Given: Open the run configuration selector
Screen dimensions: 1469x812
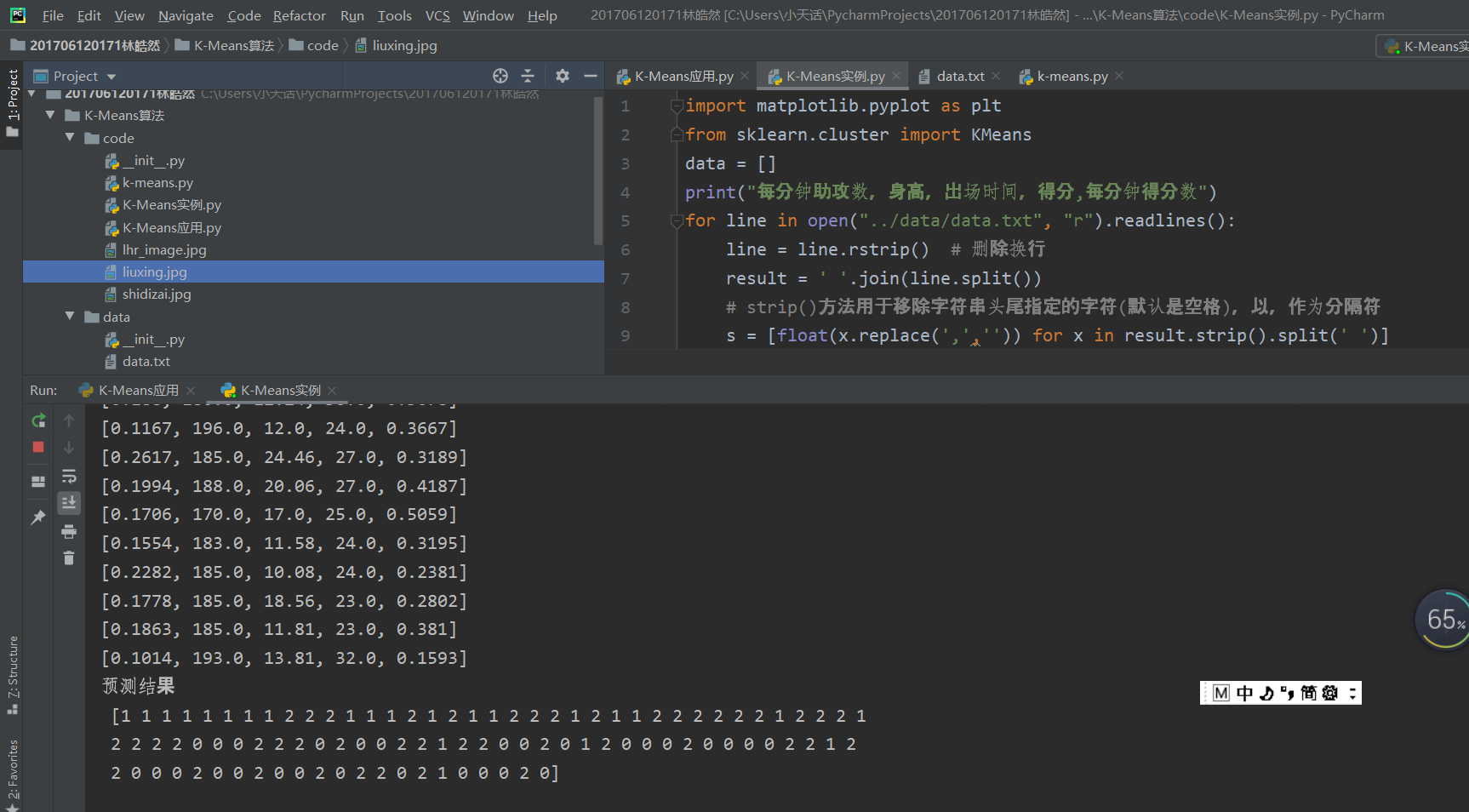Looking at the screenshot, I should pos(1423,47).
